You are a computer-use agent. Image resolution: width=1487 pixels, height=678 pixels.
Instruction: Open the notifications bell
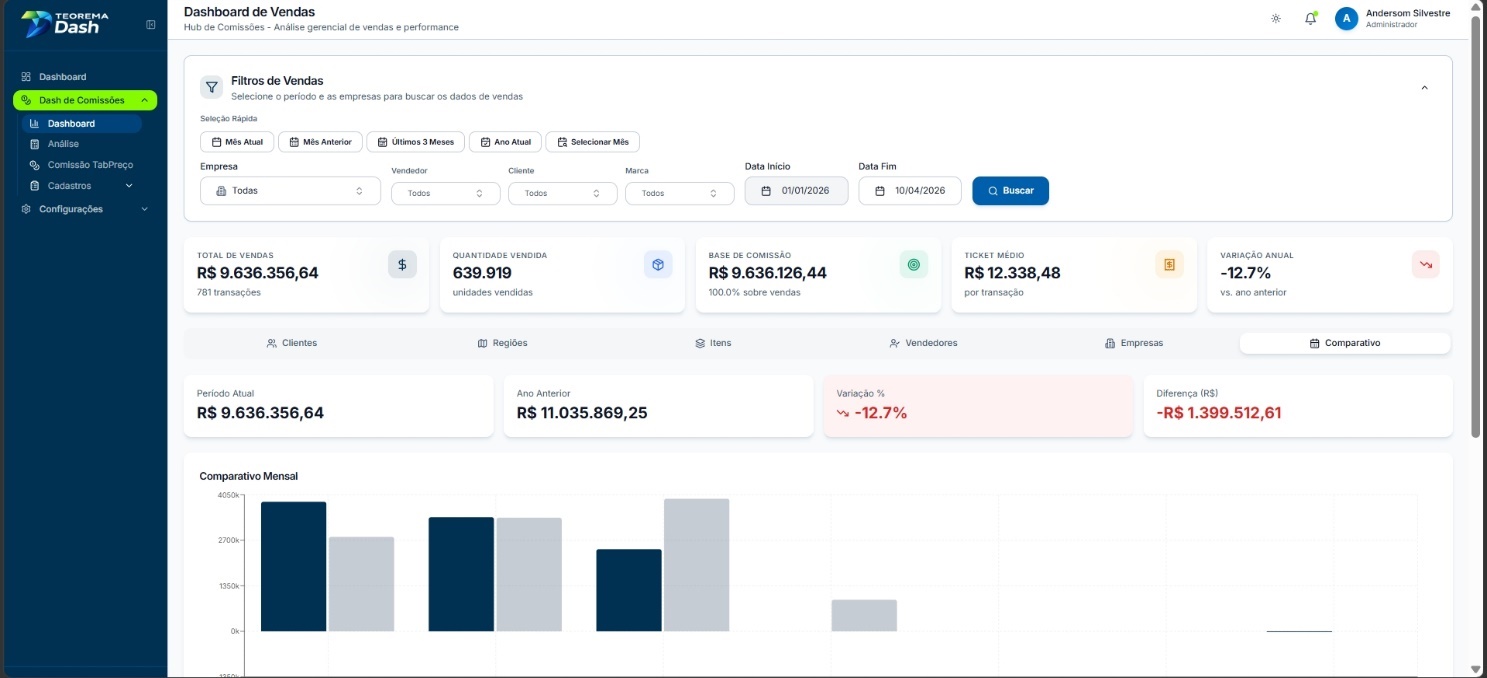[x=1310, y=19]
